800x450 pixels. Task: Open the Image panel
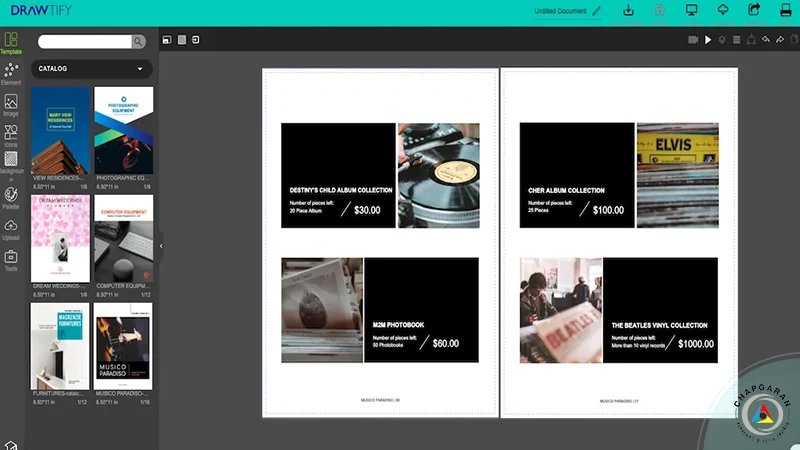pos(11,106)
